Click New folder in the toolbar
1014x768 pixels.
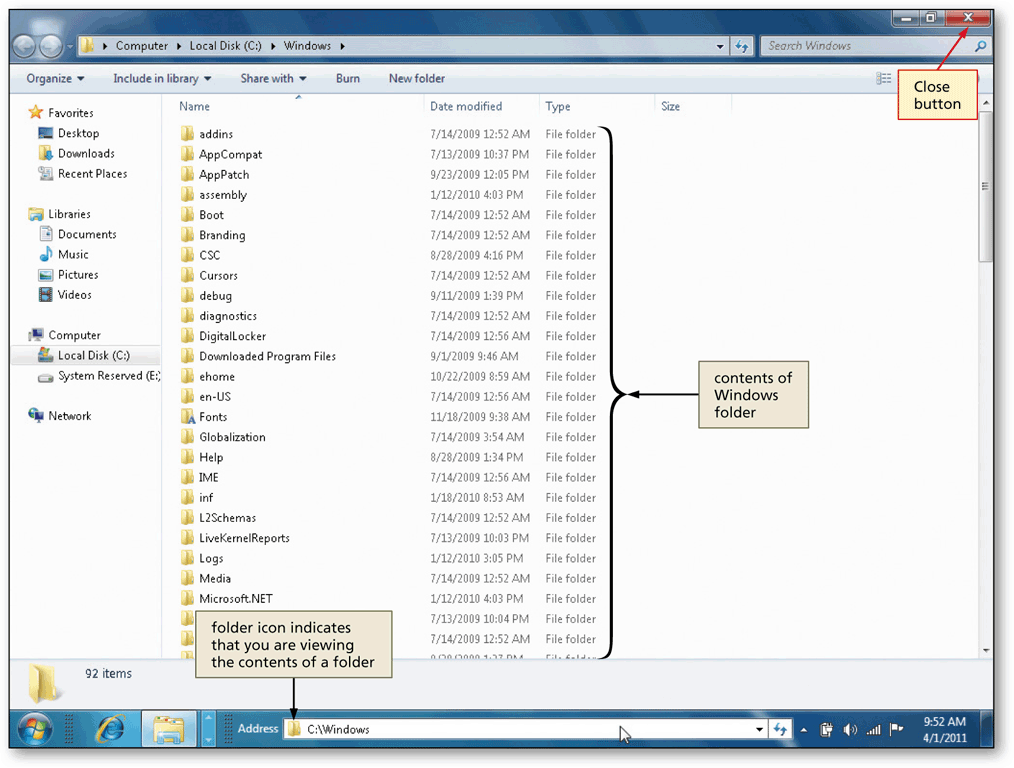tap(416, 78)
